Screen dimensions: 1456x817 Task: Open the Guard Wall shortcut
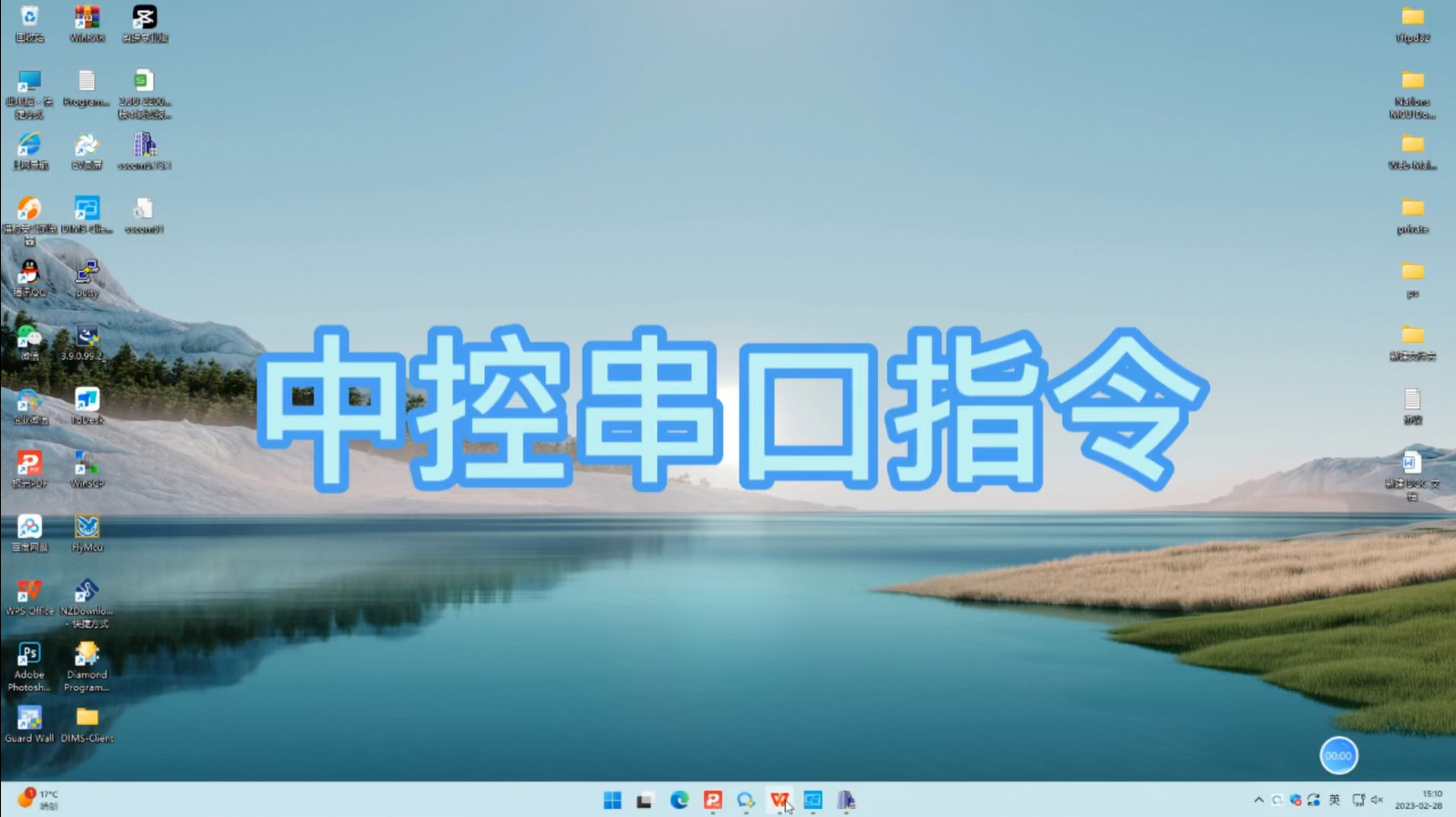click(x=29, y=720)
